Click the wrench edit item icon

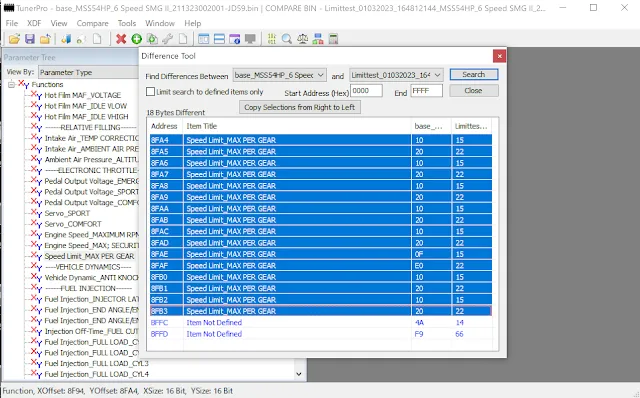coord(167,39)
